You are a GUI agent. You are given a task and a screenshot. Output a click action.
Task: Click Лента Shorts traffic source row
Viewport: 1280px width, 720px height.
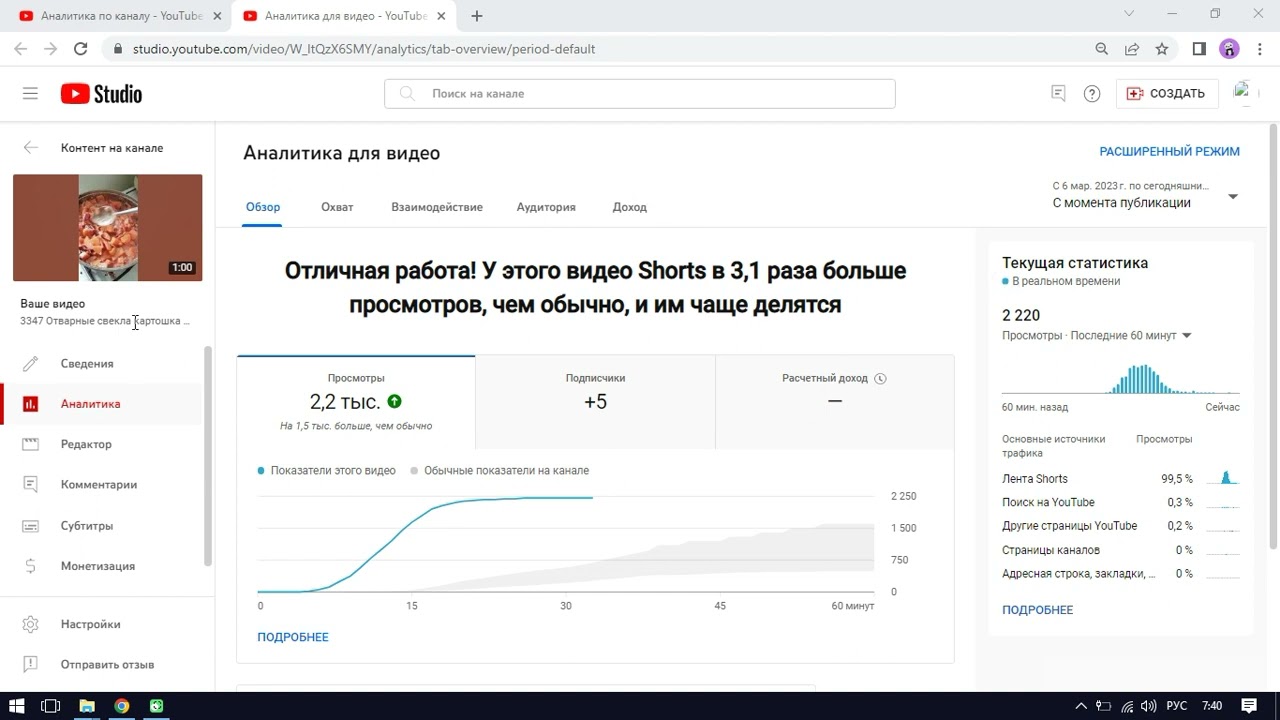point(1121,479)
